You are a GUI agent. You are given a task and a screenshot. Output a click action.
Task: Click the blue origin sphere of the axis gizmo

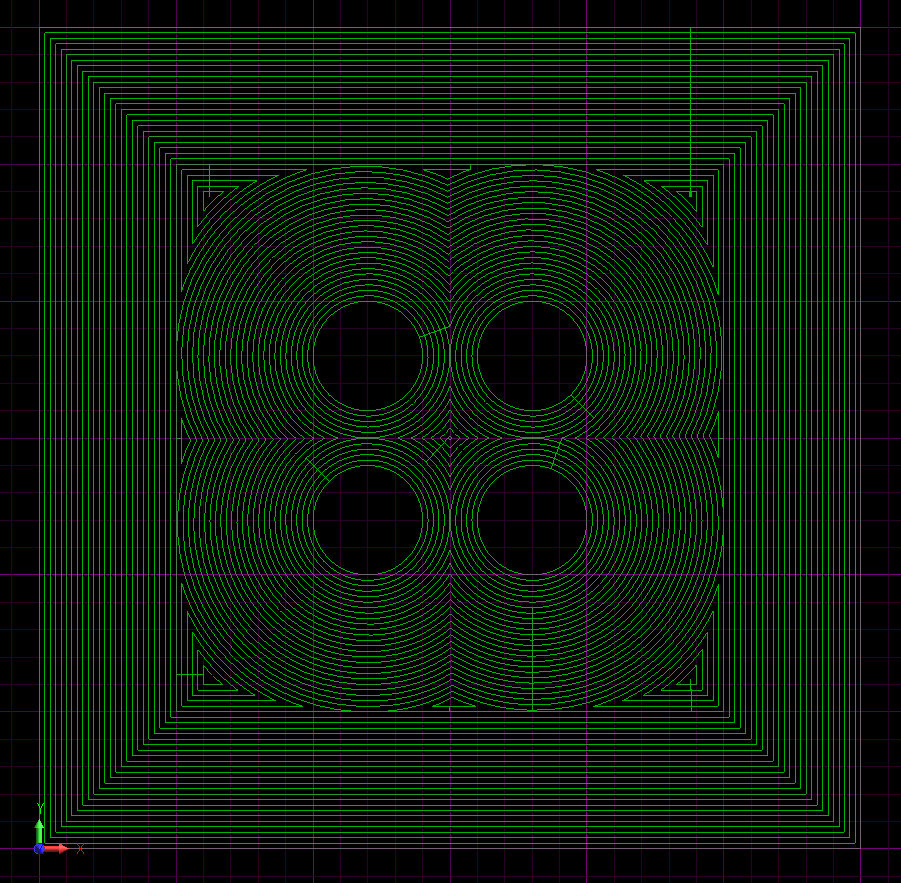click(x=39, y=849)
